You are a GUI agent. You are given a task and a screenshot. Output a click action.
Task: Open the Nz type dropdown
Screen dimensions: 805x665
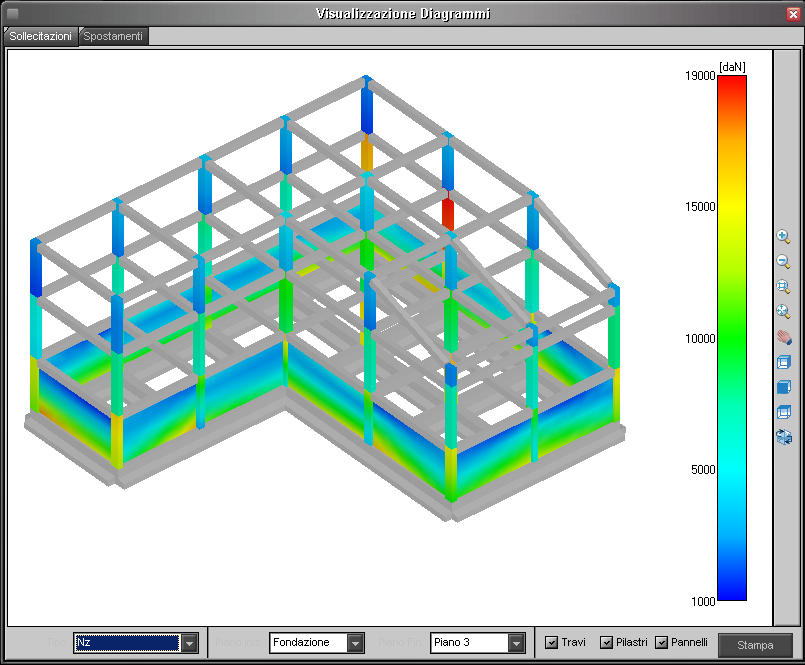[x=189, y=643]
